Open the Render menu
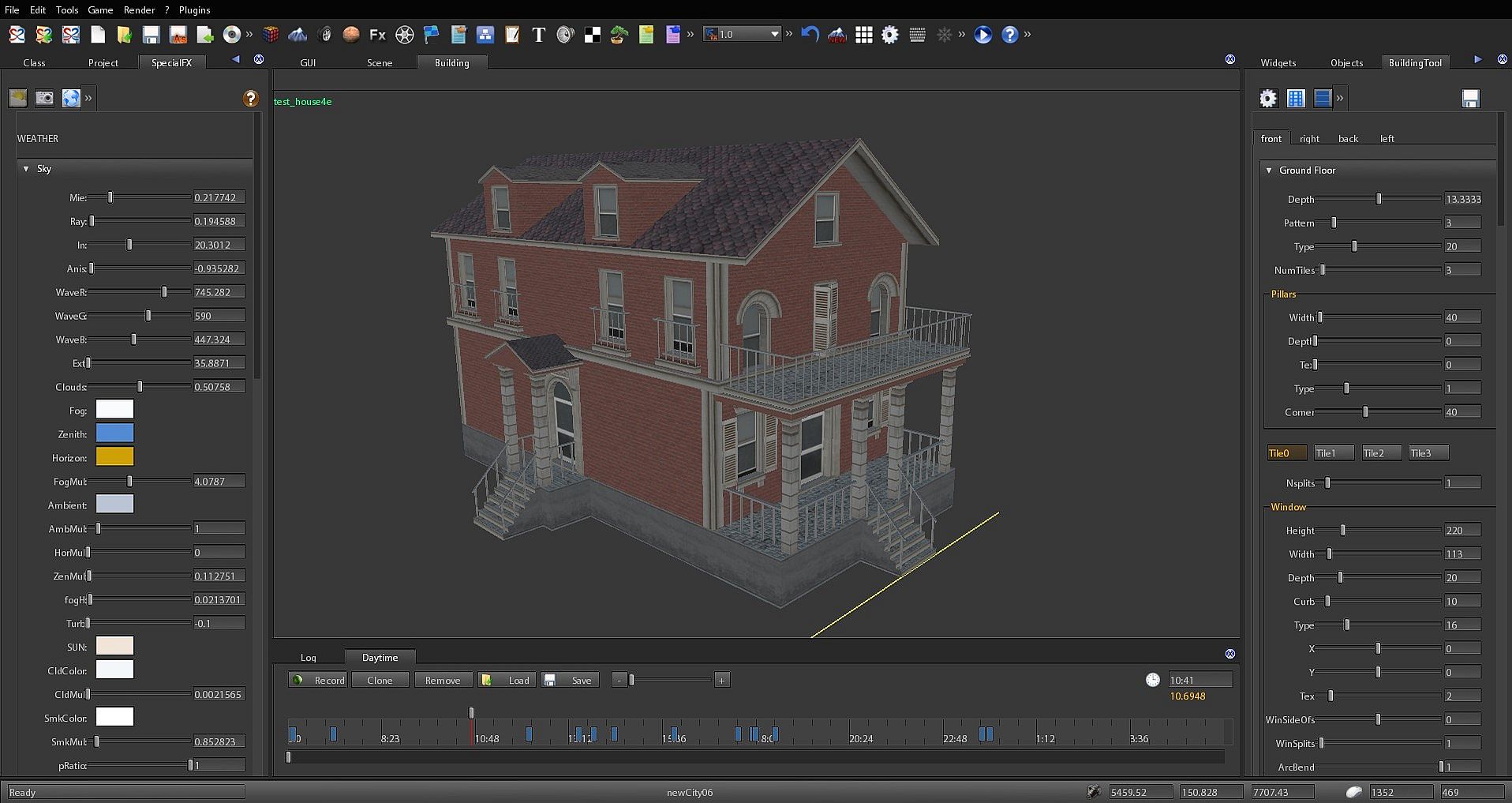This screenshot has height=803, width=1512. pos(139,9)
